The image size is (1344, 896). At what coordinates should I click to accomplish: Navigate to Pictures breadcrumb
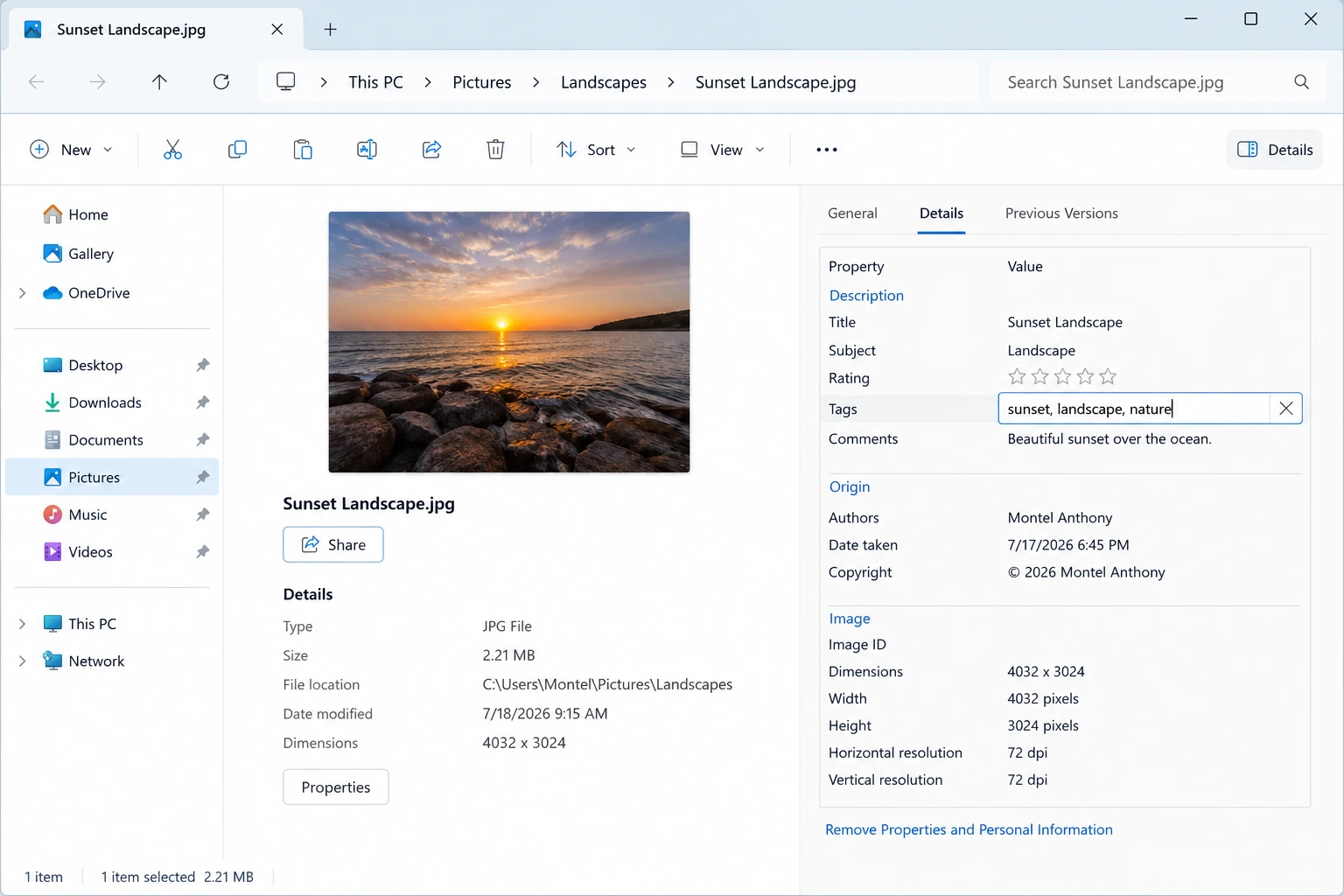pos(482,82)
